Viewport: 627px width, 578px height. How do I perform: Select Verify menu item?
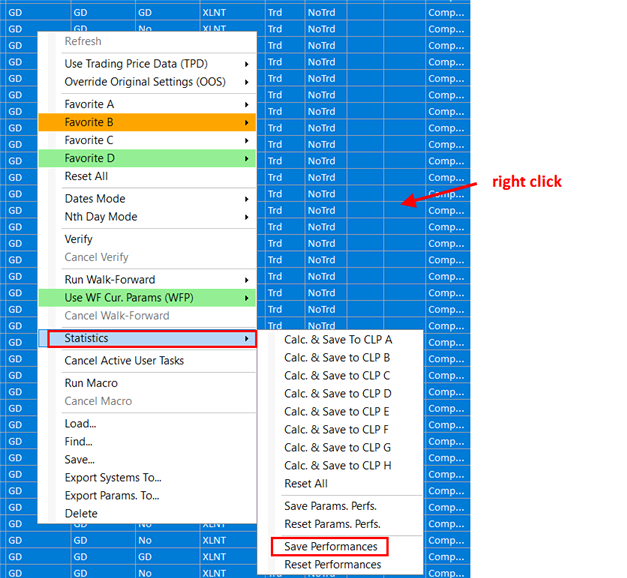(79, 240)
